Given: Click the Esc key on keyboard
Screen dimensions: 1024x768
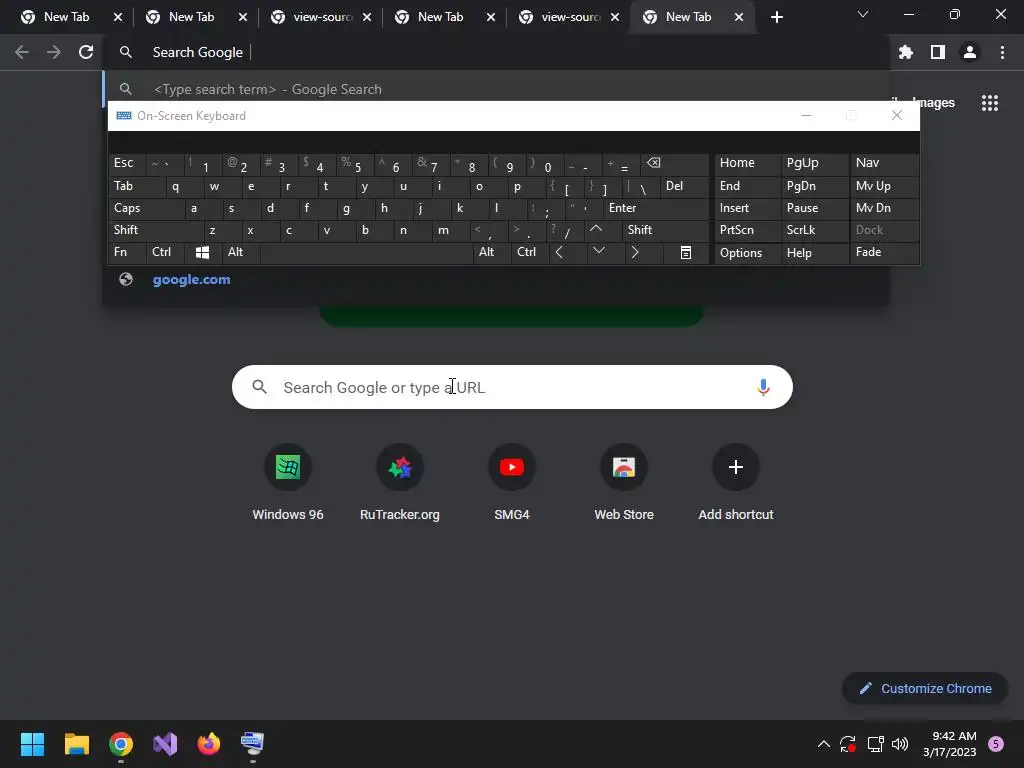Looking at the screenshot, I should tap(127, 163).
